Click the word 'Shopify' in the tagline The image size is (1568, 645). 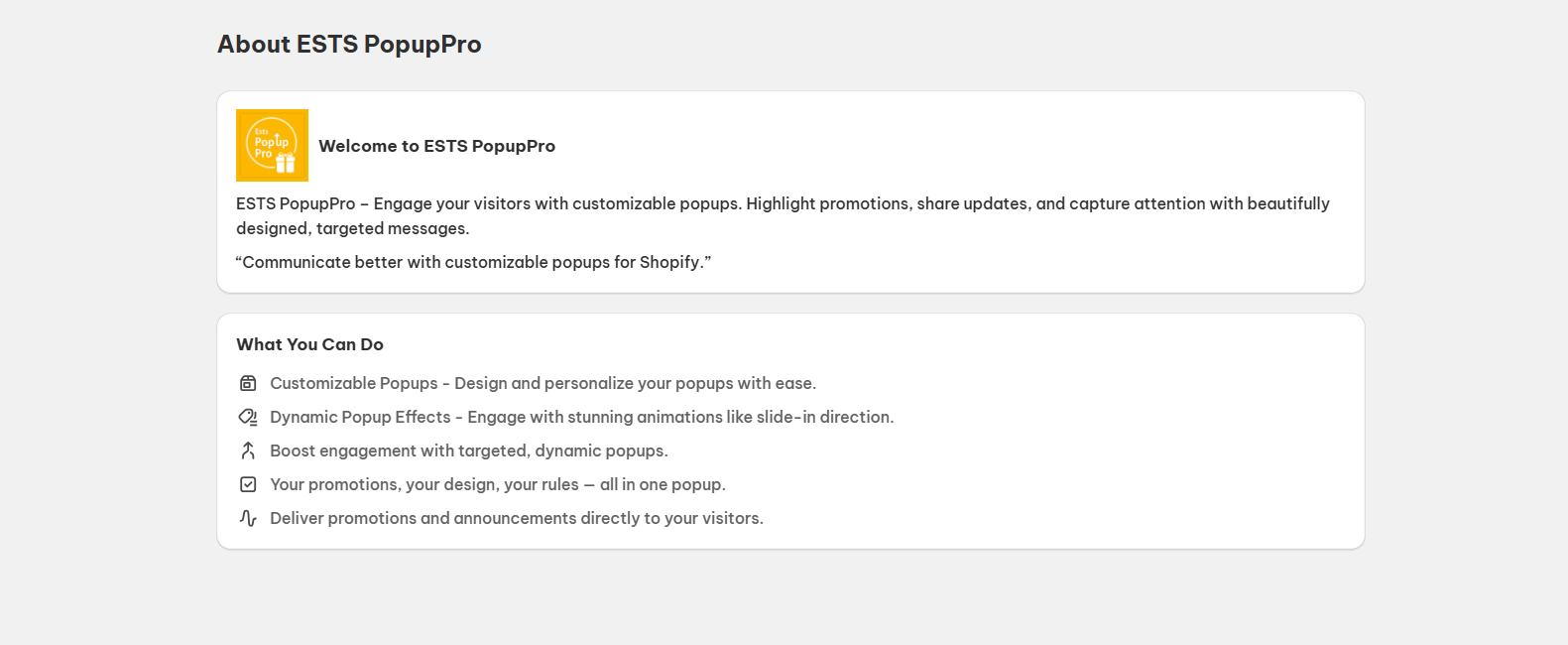coord(669,262)
